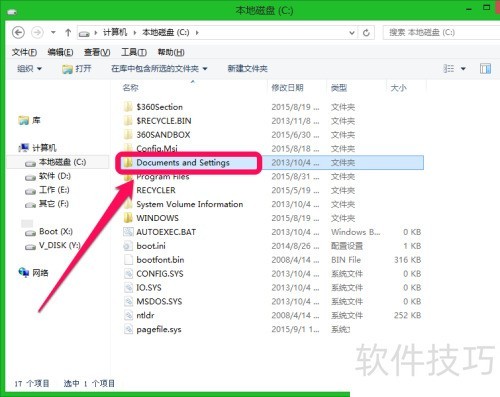Viewport: 500px width, 397px height.
Task: Click the window system icon in title bar
Action: point(12,12)
